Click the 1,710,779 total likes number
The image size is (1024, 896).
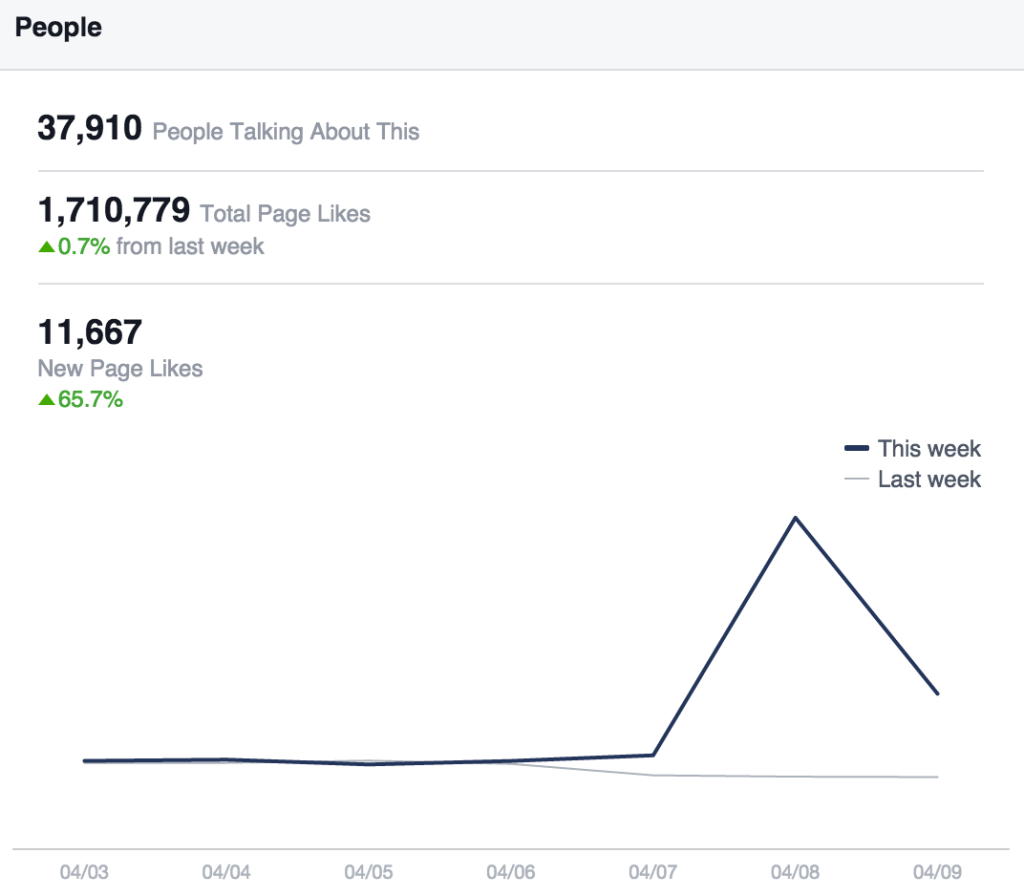[113, 210]
